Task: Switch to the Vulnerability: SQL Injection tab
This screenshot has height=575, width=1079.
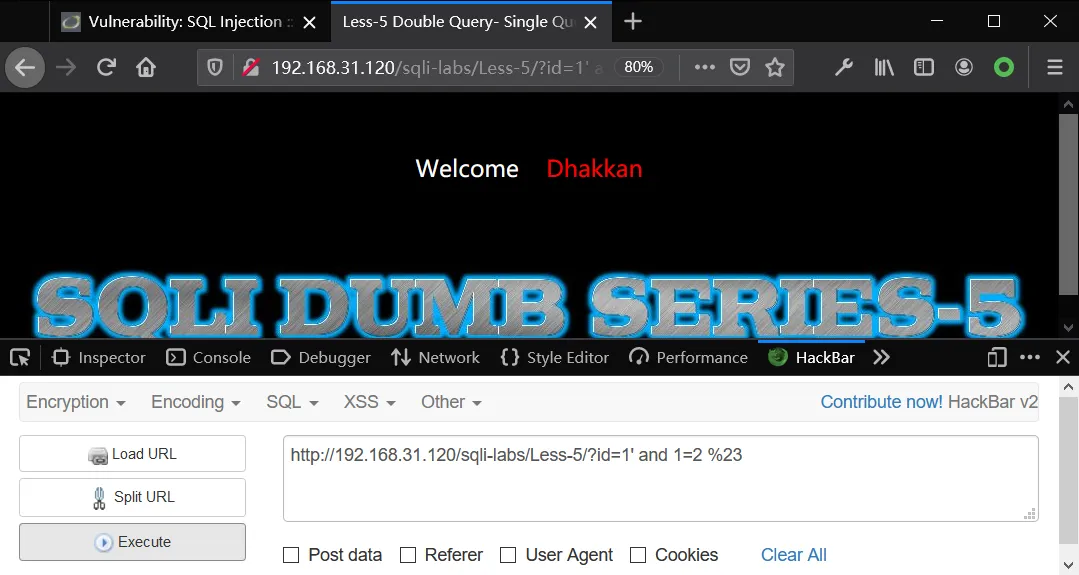Action: pyautogui.click(x=186, y=22)
